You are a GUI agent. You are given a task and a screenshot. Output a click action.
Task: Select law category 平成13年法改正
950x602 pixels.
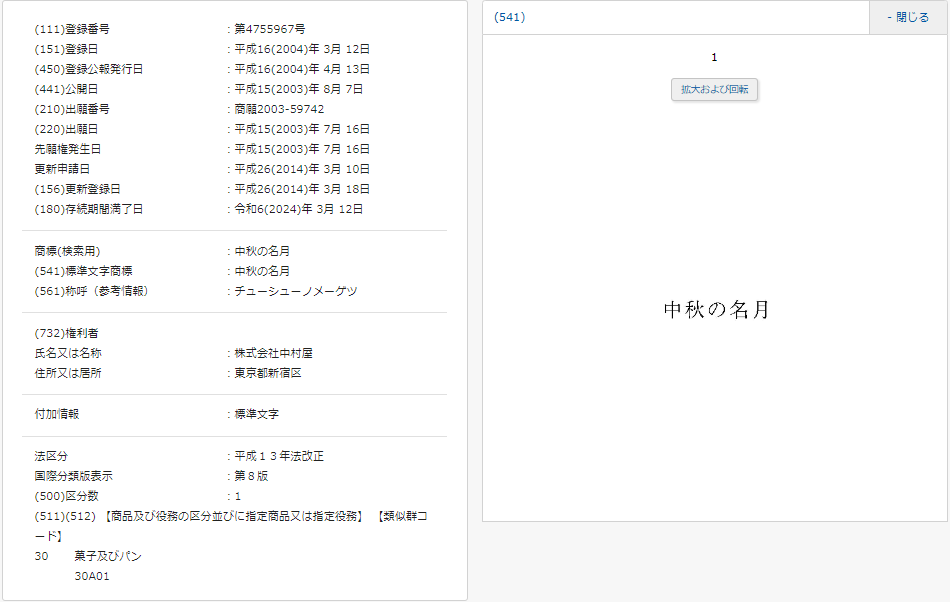tap(279, 456)
